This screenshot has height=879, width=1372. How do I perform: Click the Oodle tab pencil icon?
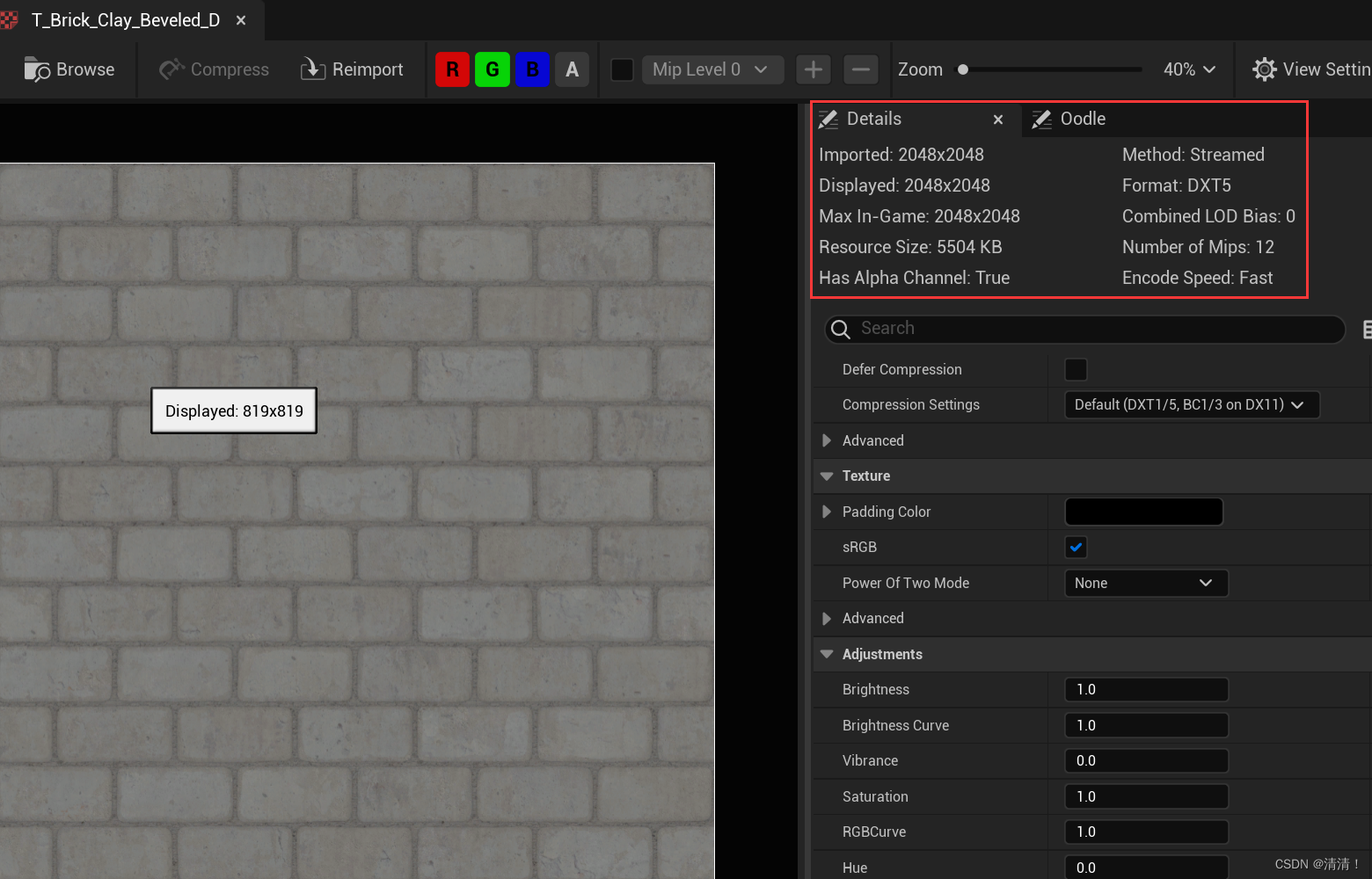[1041, 120]
